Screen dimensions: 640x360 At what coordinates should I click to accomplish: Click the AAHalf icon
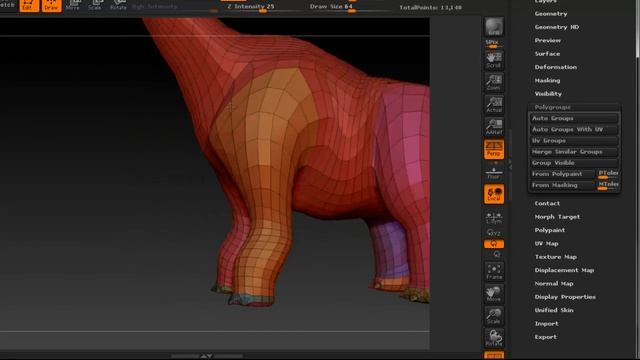(494, 127)
